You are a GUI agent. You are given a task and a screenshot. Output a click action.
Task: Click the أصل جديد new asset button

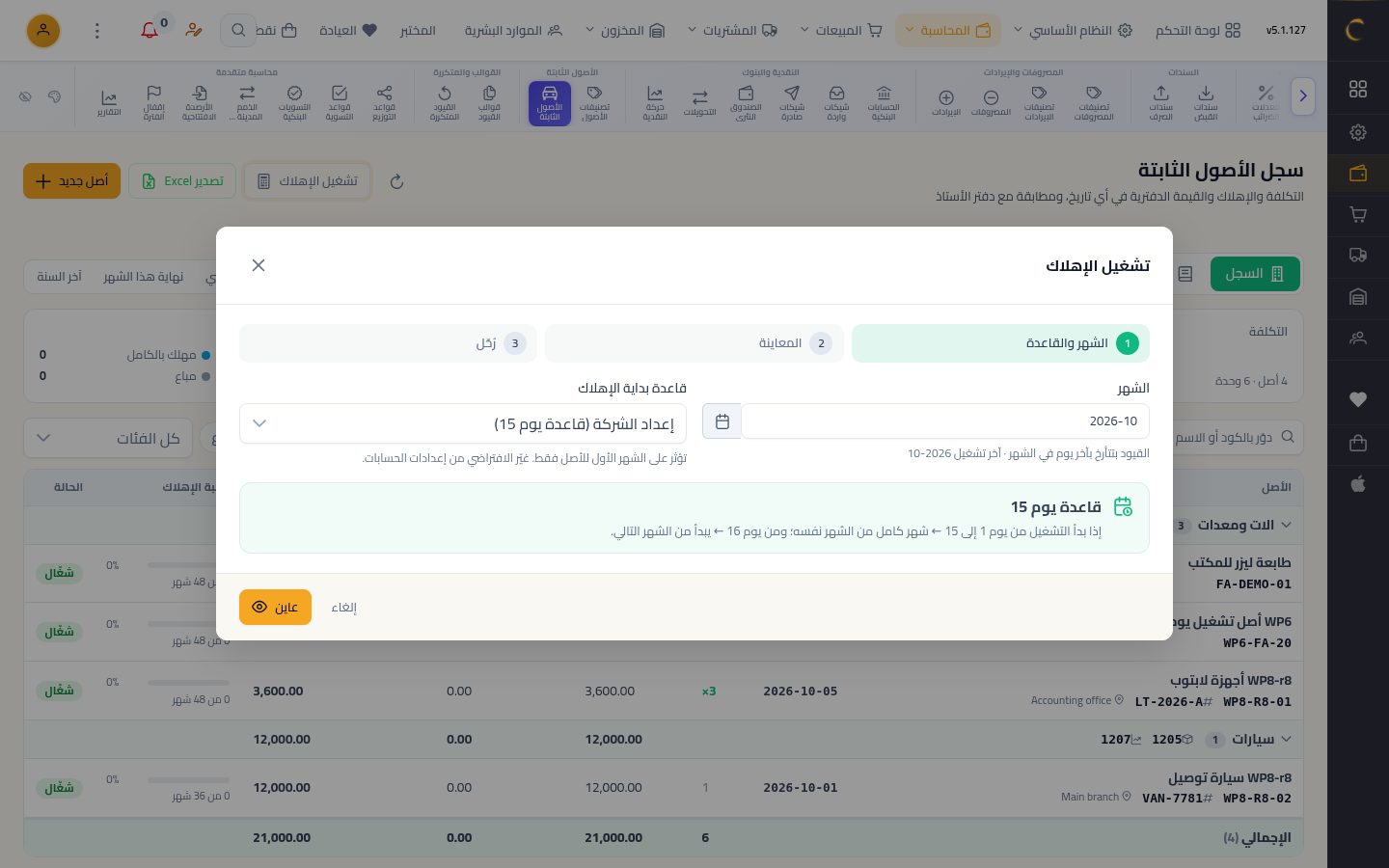pyautogui.click(x=71, y=181)
